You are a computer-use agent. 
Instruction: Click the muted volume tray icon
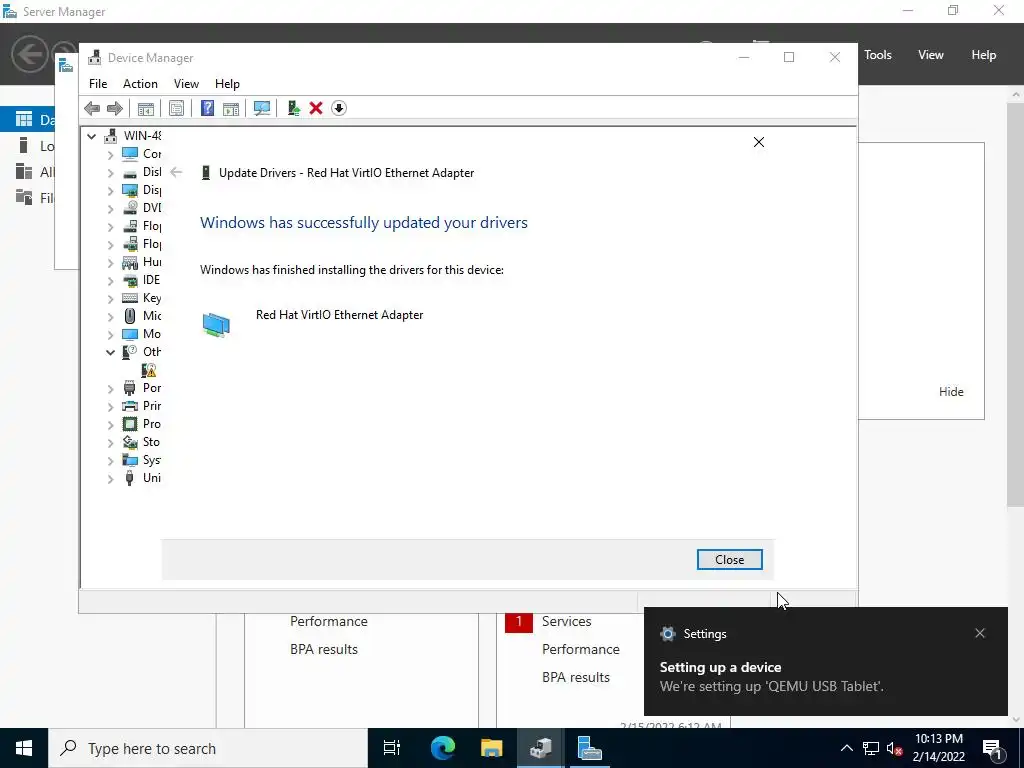(895, 748)
